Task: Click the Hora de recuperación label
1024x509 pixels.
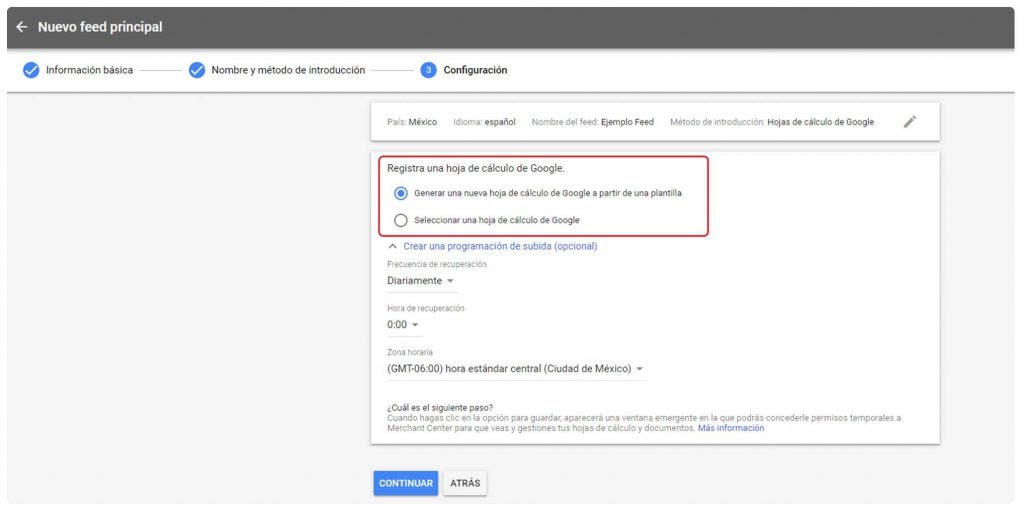Action: point(426,308)
